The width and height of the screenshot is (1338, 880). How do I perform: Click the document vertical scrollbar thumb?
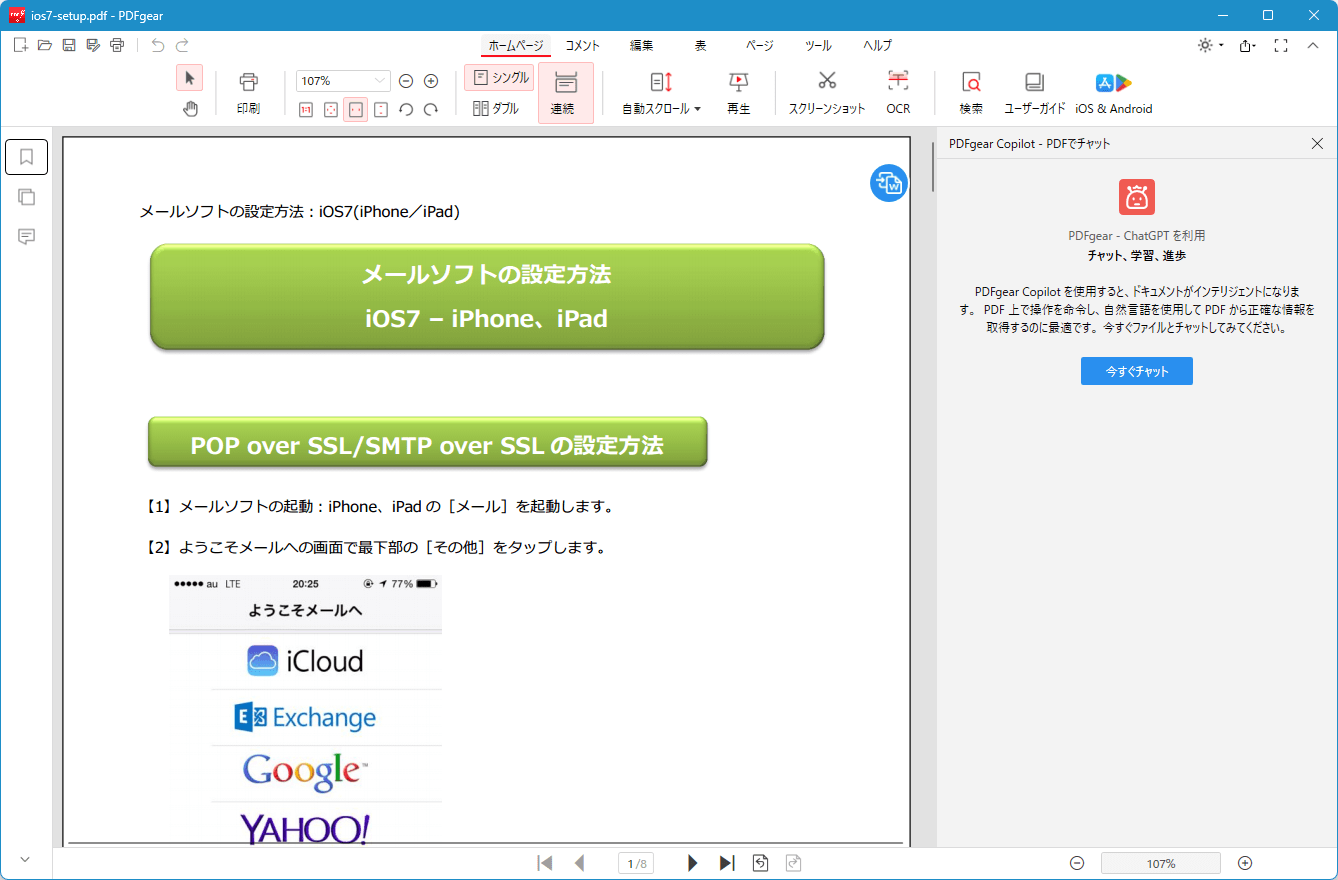[933, 166]
